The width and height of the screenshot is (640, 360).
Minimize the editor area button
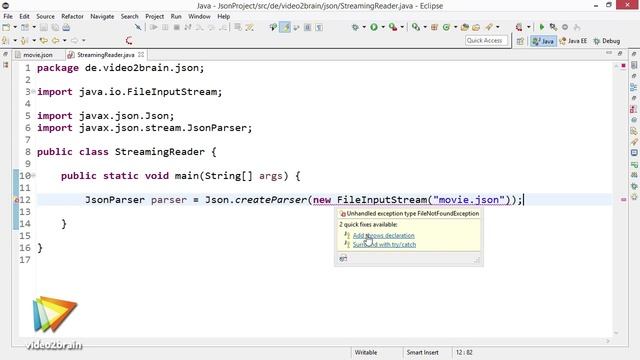pos(609,53)
